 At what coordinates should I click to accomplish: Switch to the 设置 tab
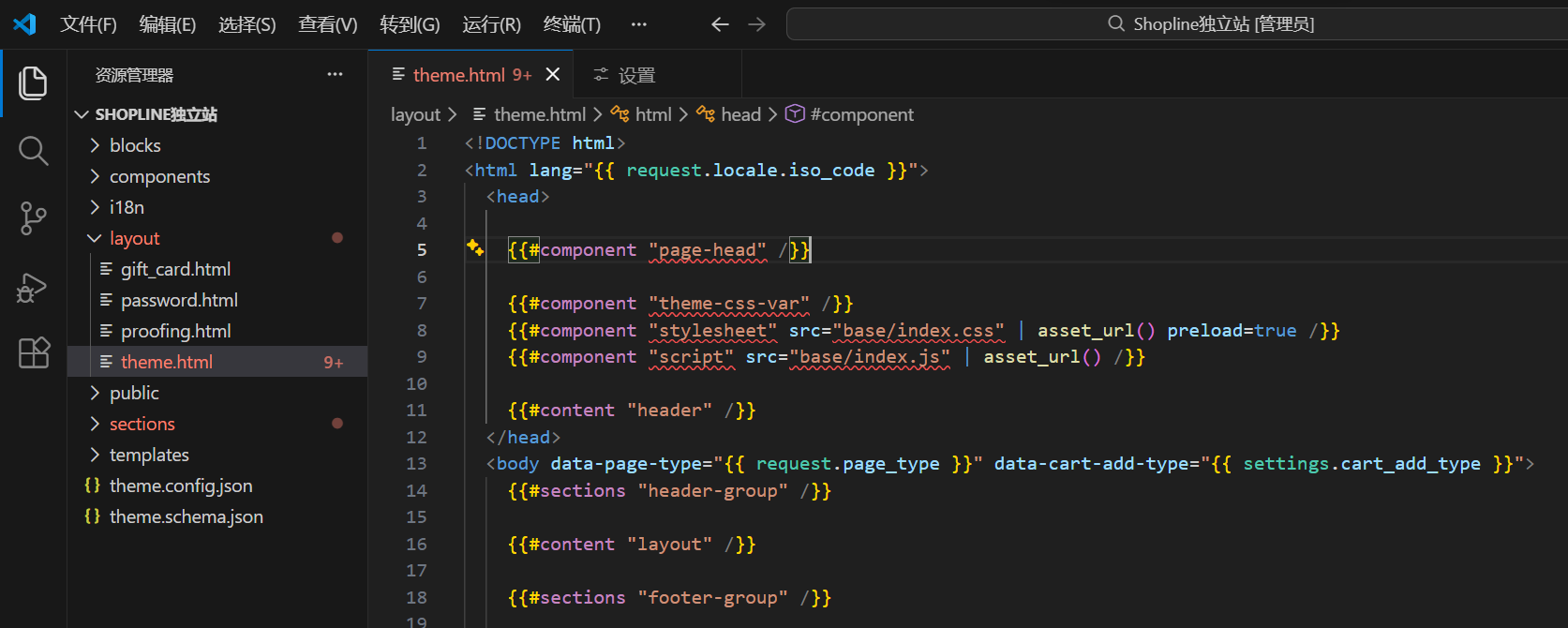pyautogui.click(x=626, y=75)
